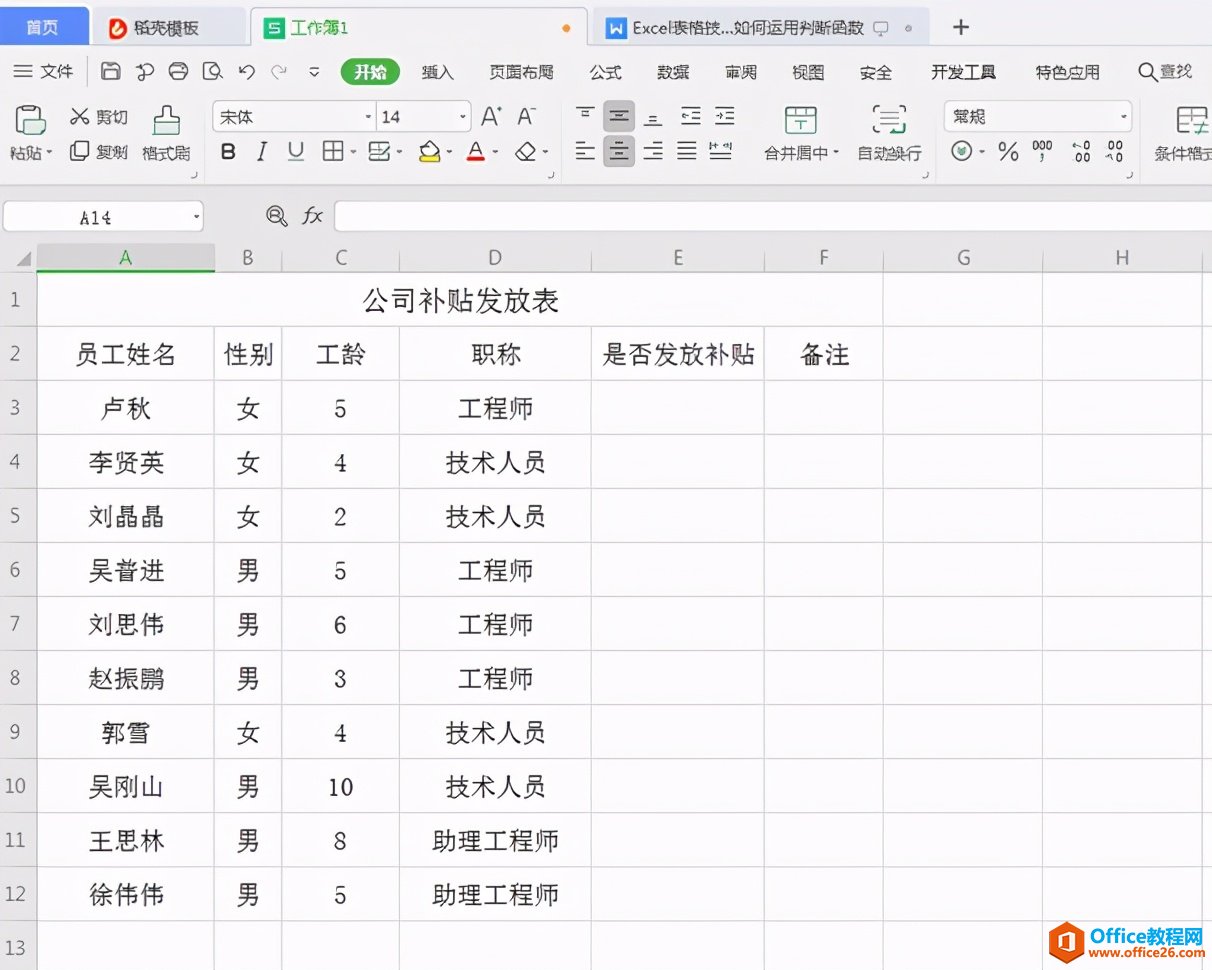The width and height of the screenshot is (1212, 970).
Task: Increase indent in alignment group
Action: click(x=725, y=117)
